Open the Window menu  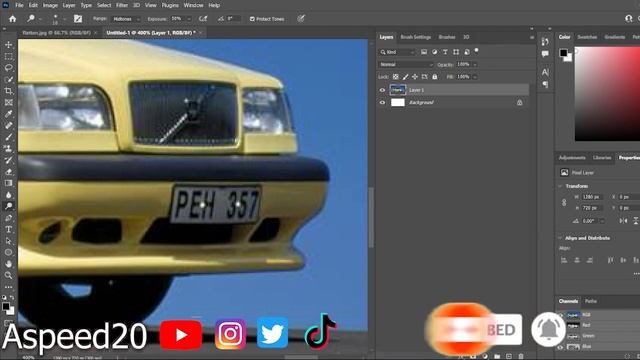click(193, 5)
